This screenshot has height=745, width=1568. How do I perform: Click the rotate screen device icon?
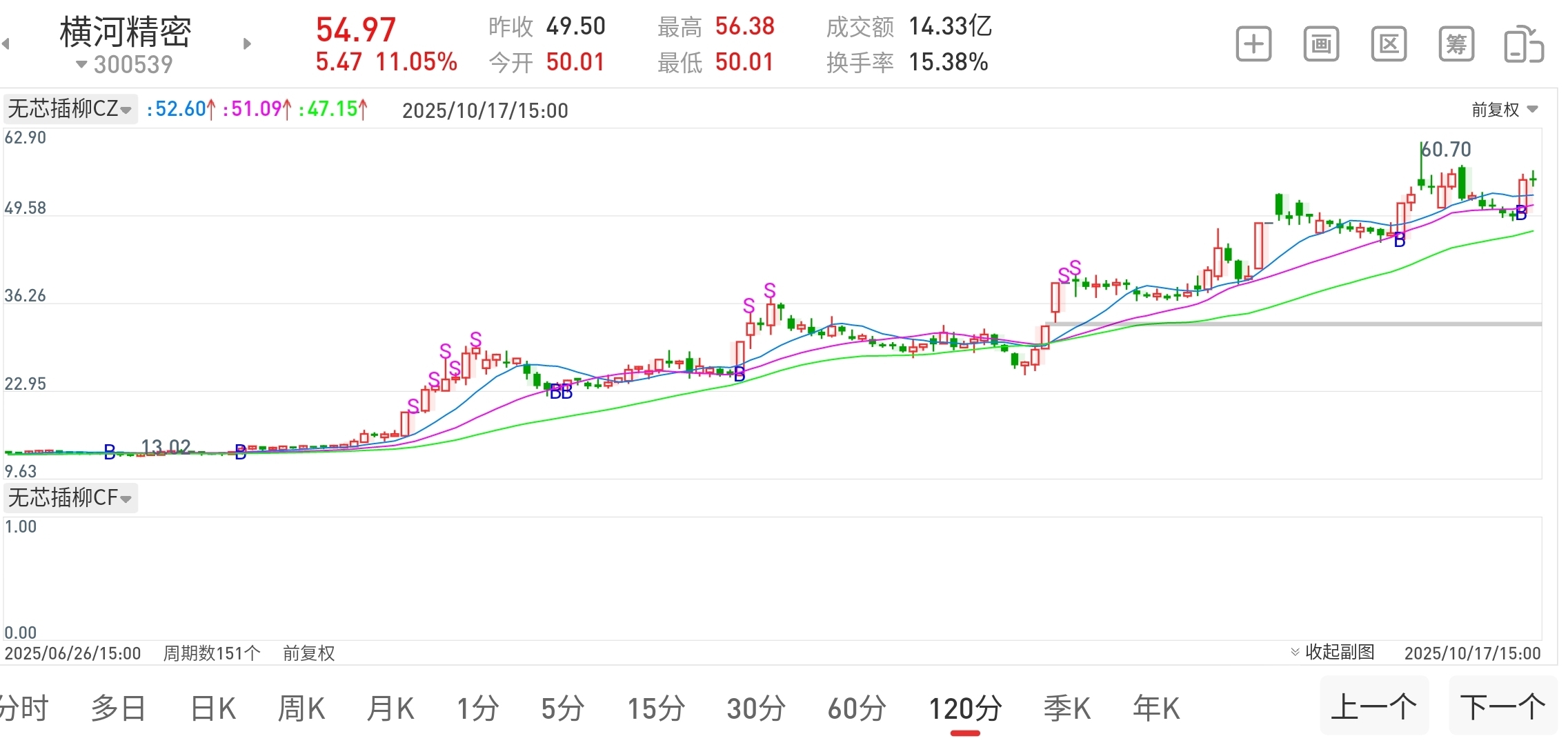[x=1523, y=45]
